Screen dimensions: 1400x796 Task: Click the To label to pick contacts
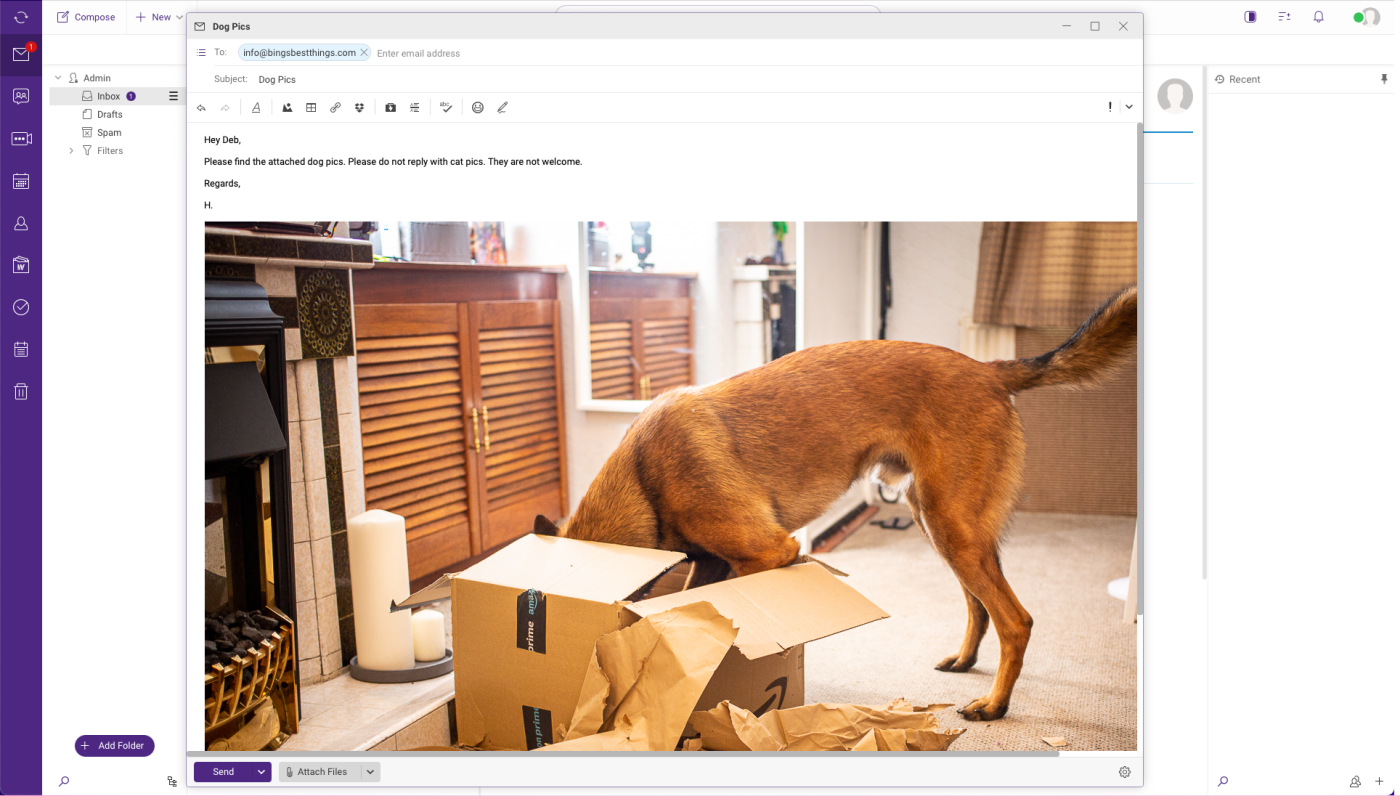(220, 53)
